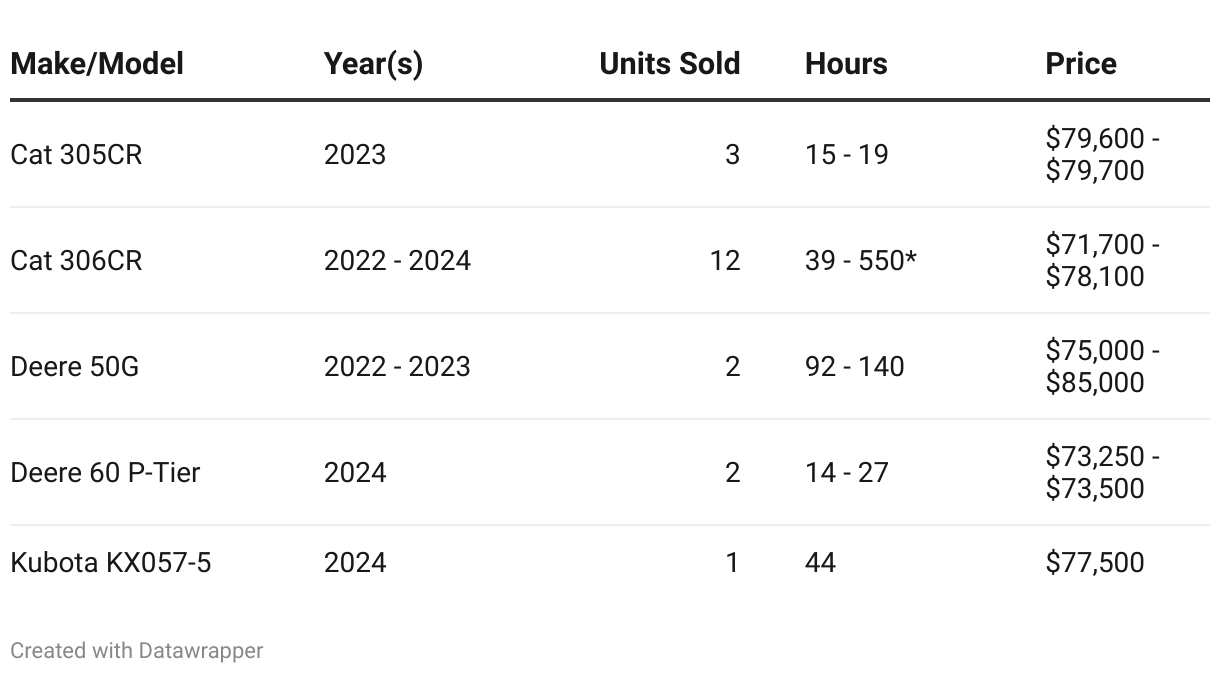The width and height of the screenshot is (1220, 674).
Task: Select the Cat 305CR row label
Action: pos(76,155)
